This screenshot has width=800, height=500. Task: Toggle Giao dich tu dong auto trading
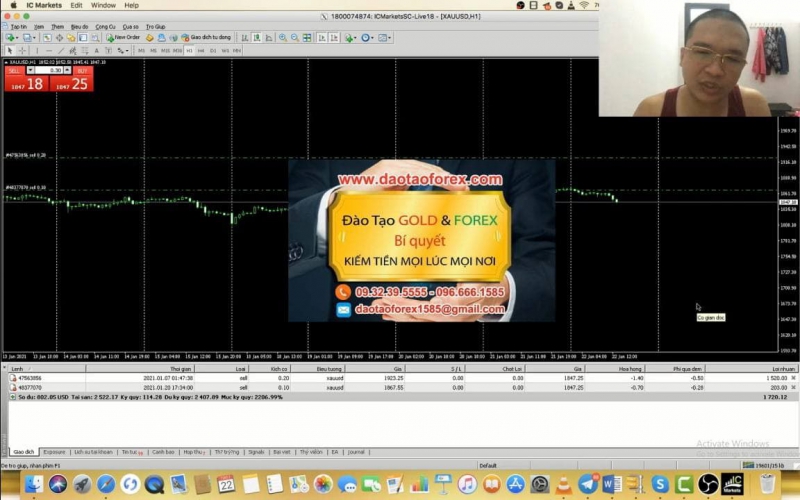point(207,38)
